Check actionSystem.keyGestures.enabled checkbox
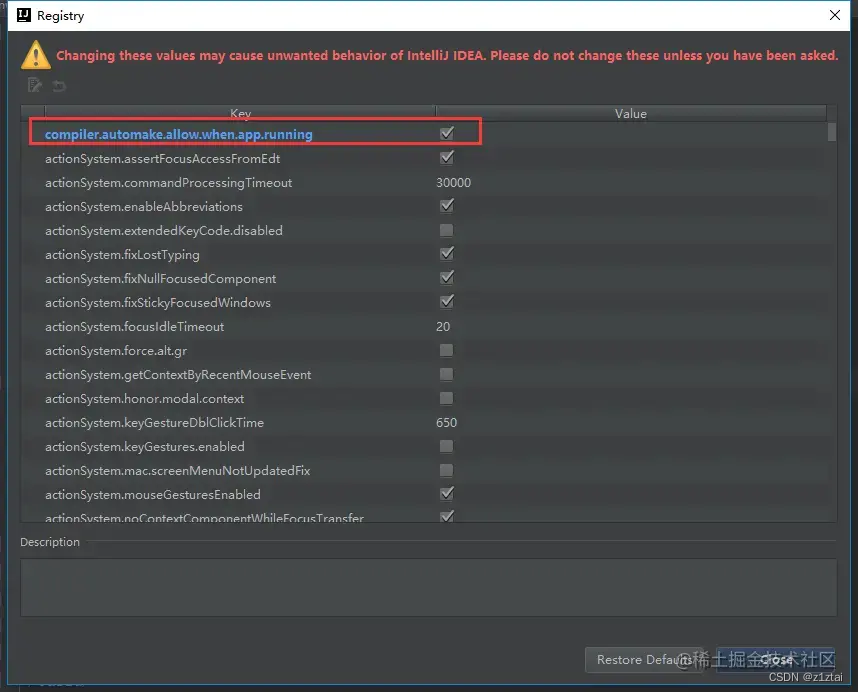The image size is (858, 692). pyautogui.click(x=446, y=446)
